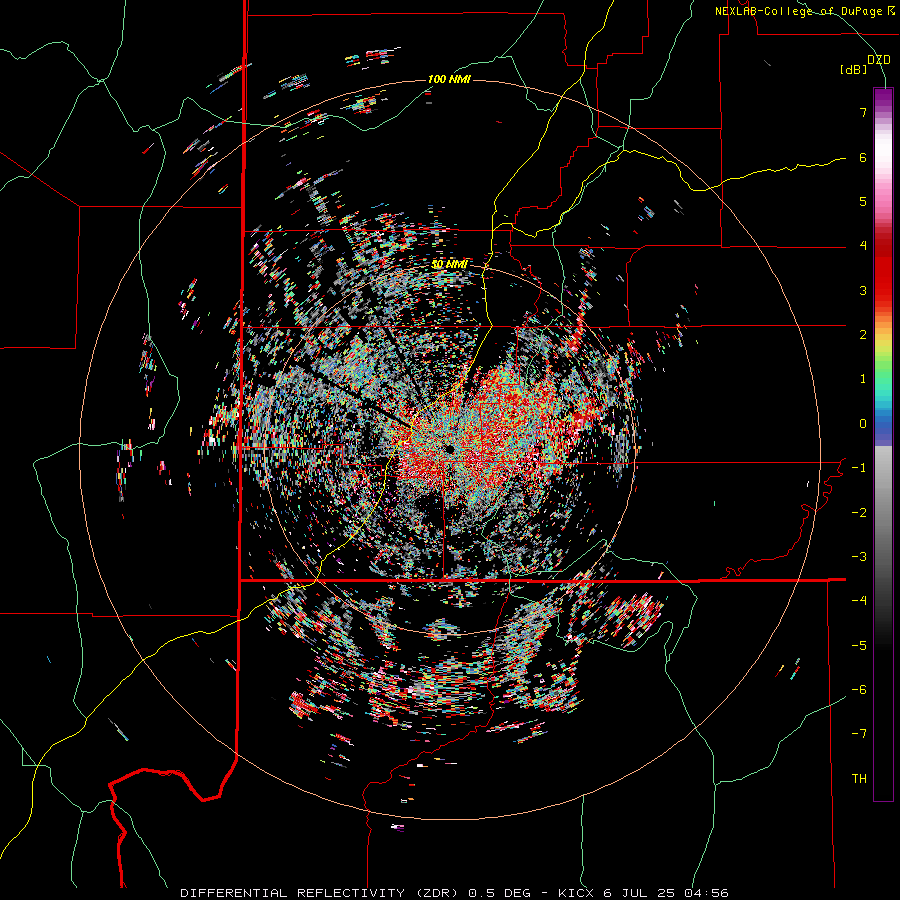Click the 50 NMI range ring label
This screenshot has width=900, height=900.
(449, 264)
